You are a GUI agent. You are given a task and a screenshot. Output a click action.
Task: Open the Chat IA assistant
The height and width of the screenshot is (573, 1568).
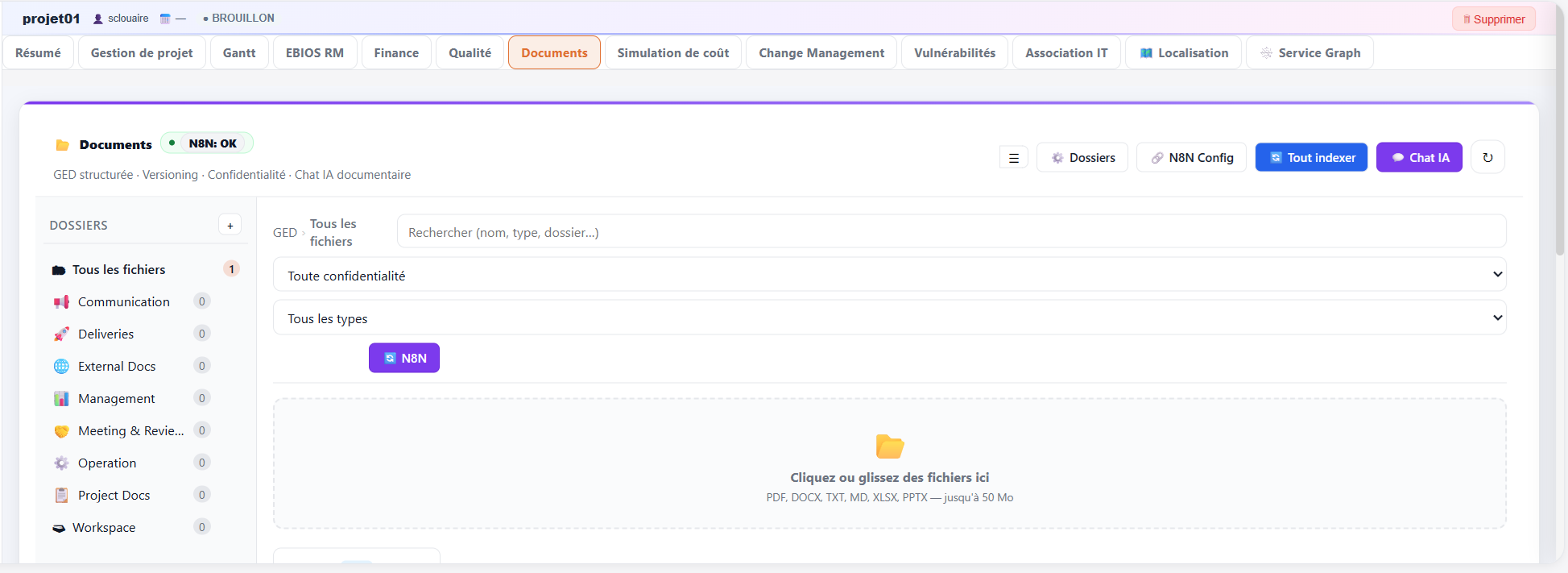(x=1418, y=158)
